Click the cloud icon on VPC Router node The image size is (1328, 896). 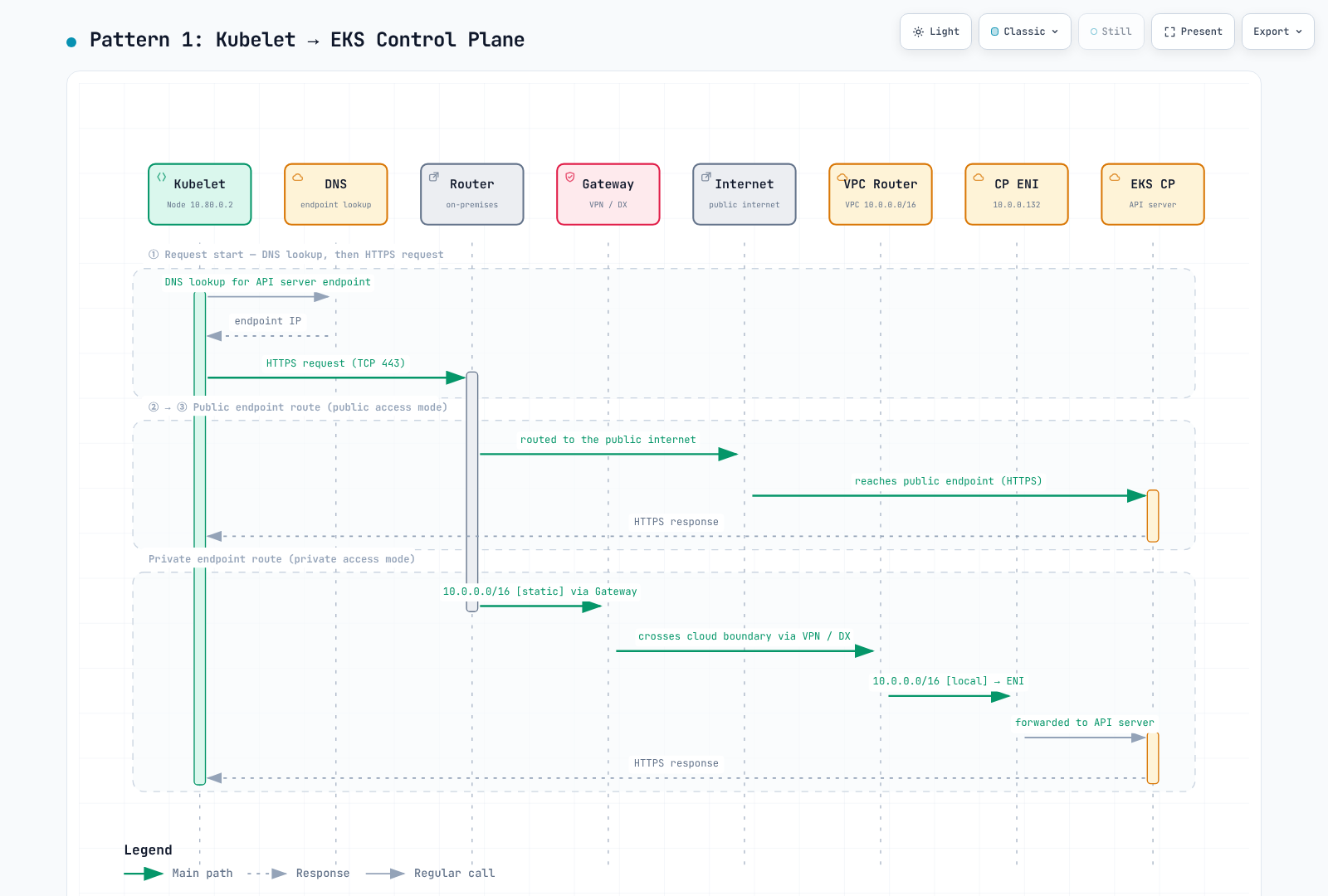(842, 177)
